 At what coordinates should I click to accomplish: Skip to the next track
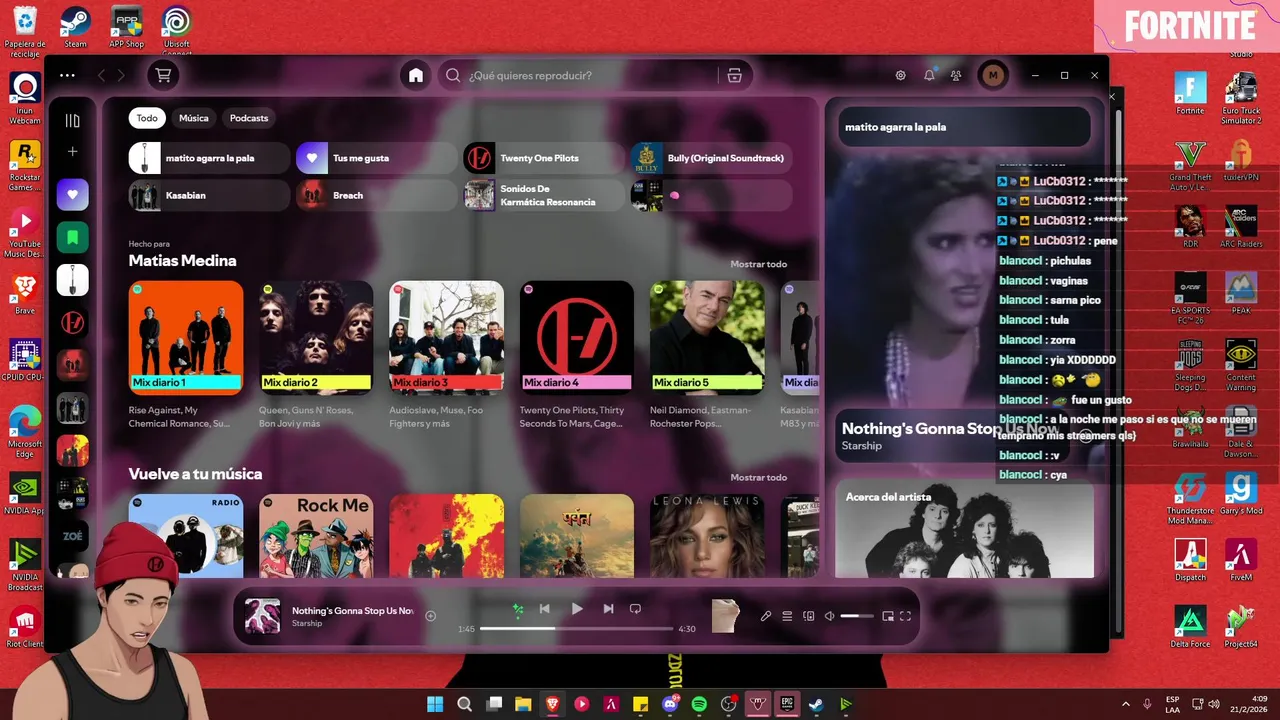608,608
